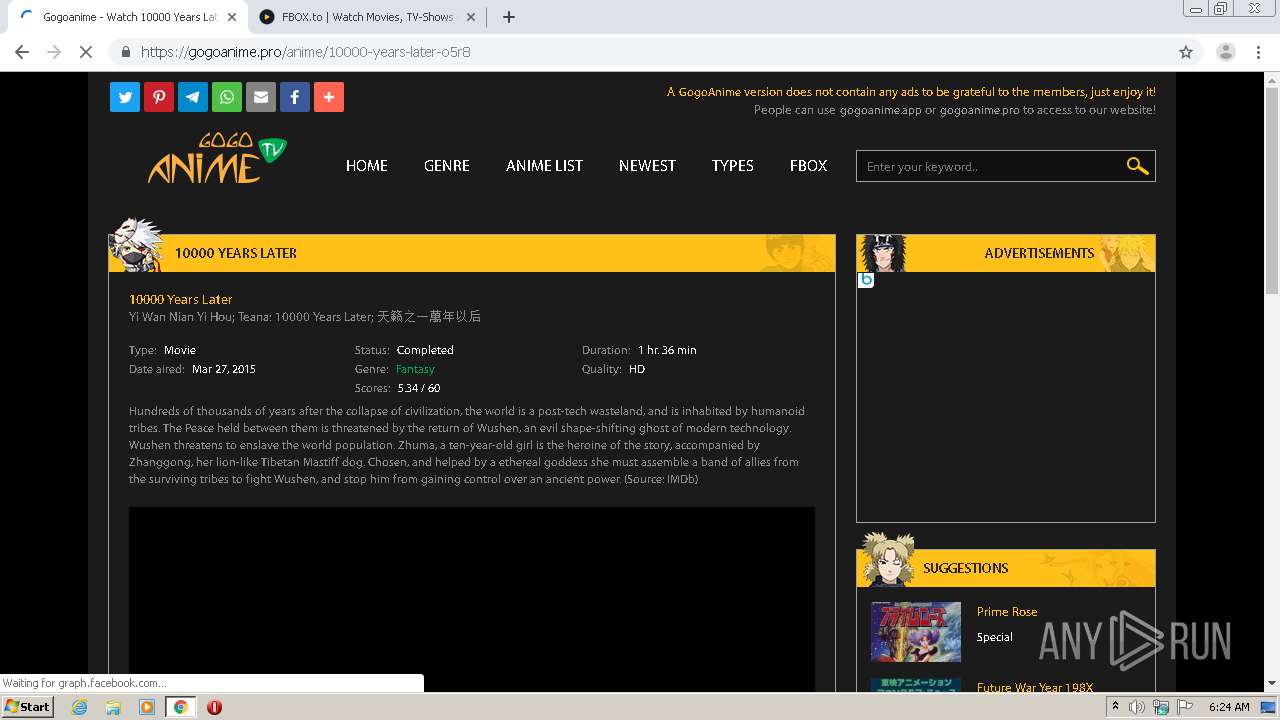Open the Prime Rose suggestion
Viewport: 1280px width, 720px height.
(x=1007, y=612)
